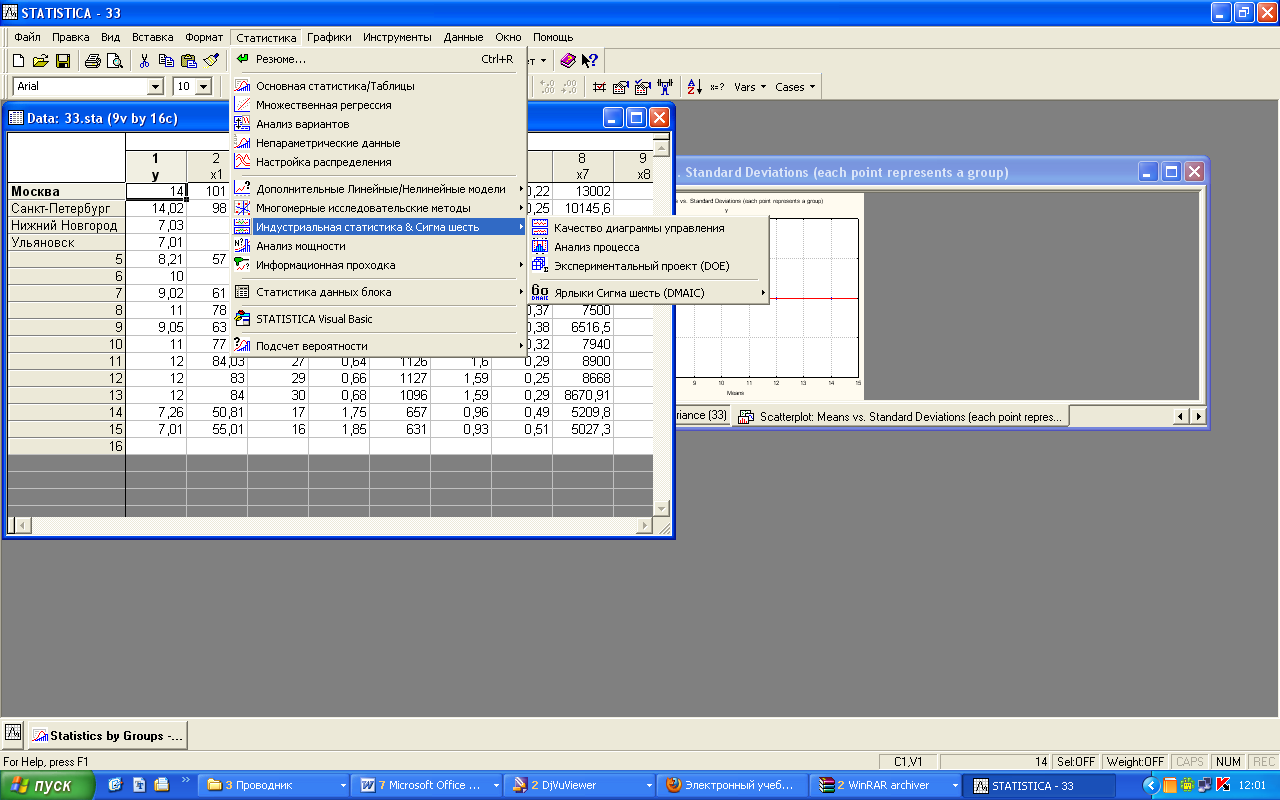
Task: Open the Инструменты menu
Action: click(397, 37)
